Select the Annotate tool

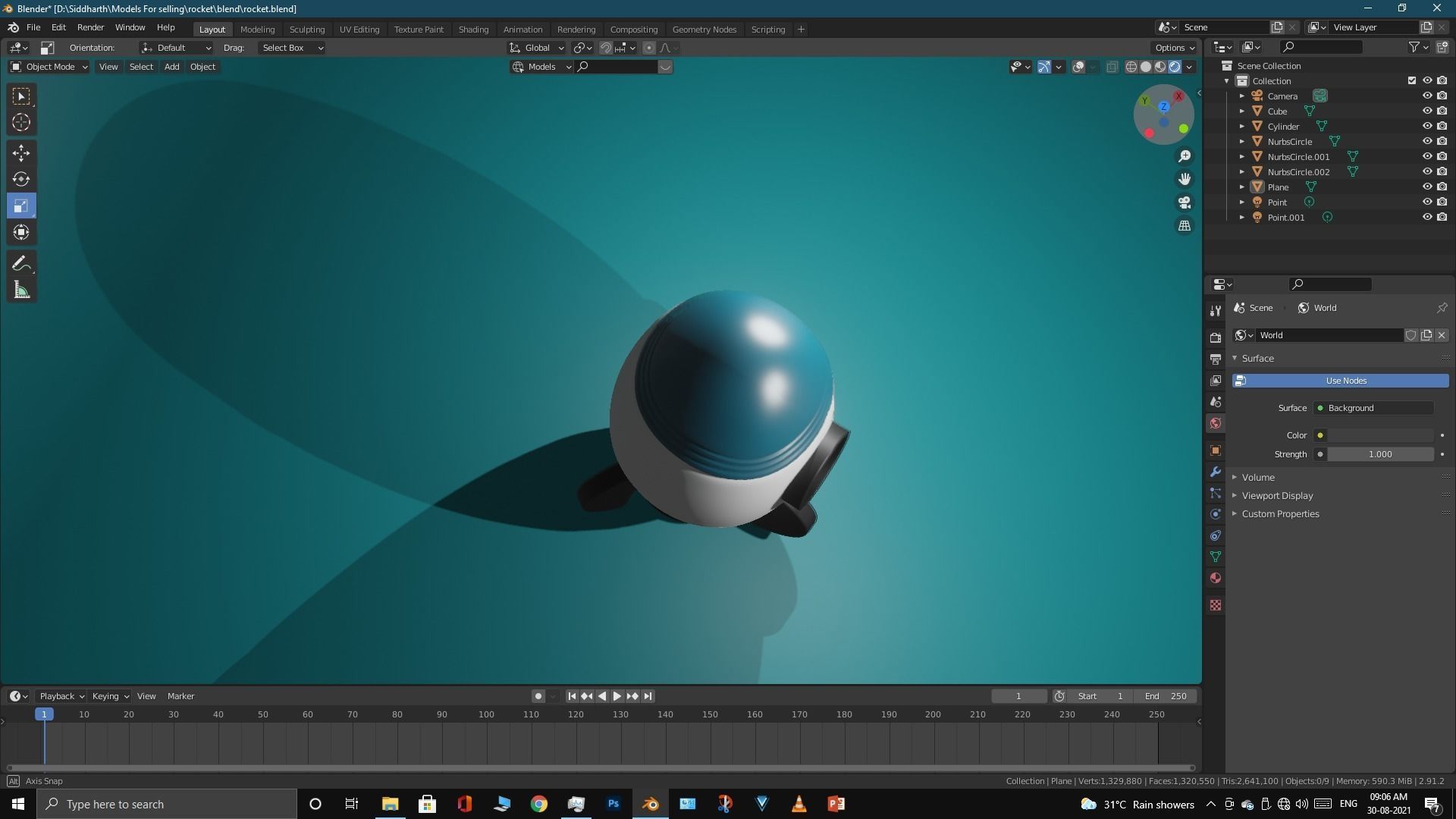(x=21, y=264)
